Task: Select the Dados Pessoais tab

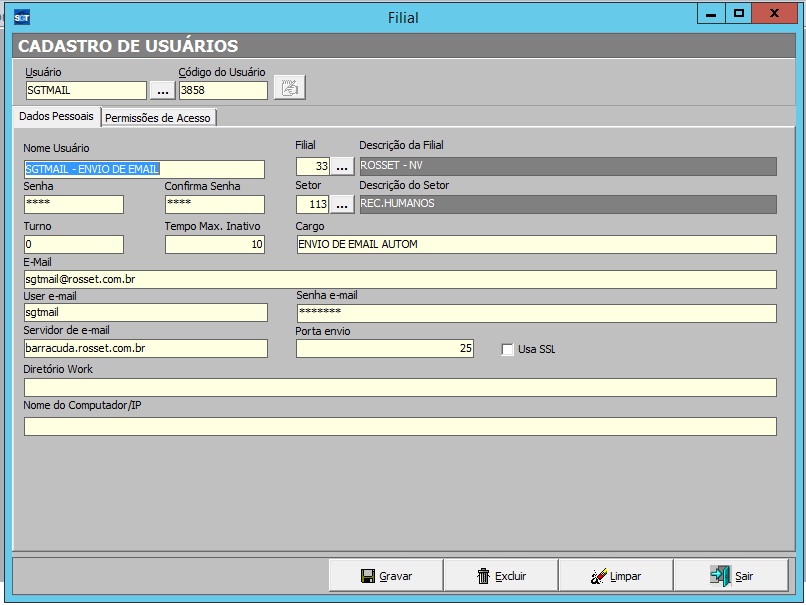Action: 56,117
